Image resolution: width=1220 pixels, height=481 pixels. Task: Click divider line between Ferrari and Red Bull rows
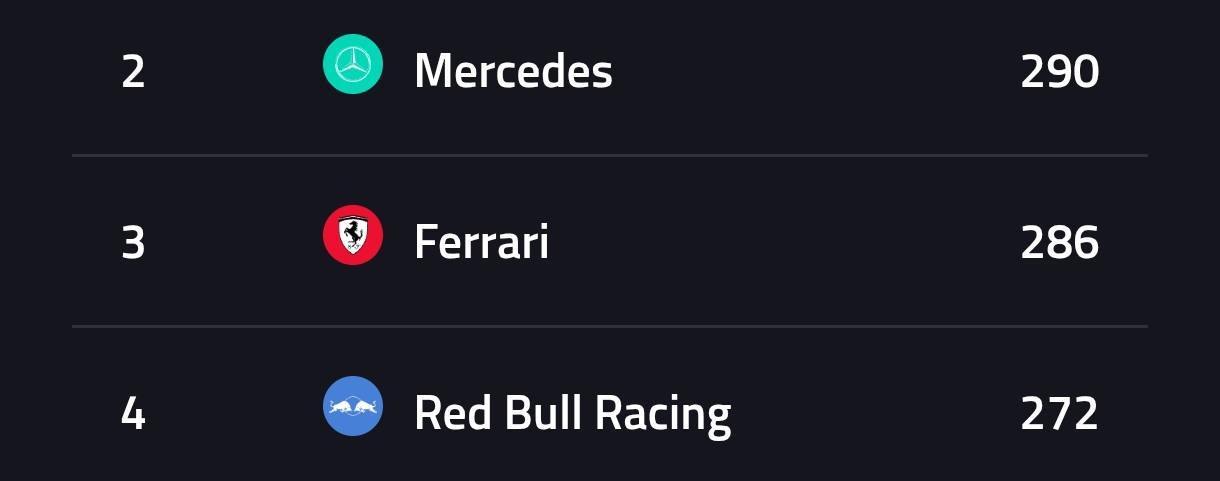pos(610,326)
